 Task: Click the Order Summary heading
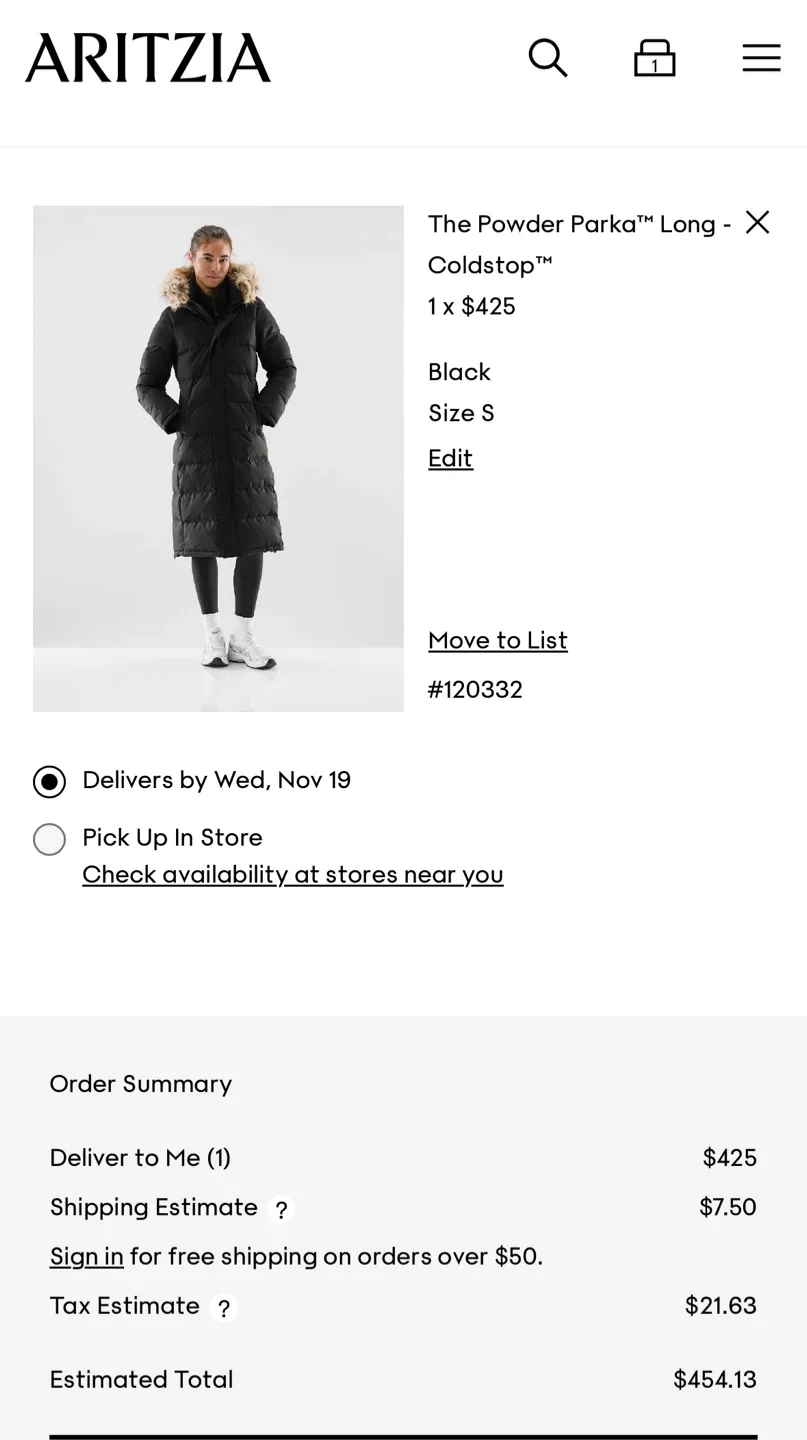click(140, 1084)
